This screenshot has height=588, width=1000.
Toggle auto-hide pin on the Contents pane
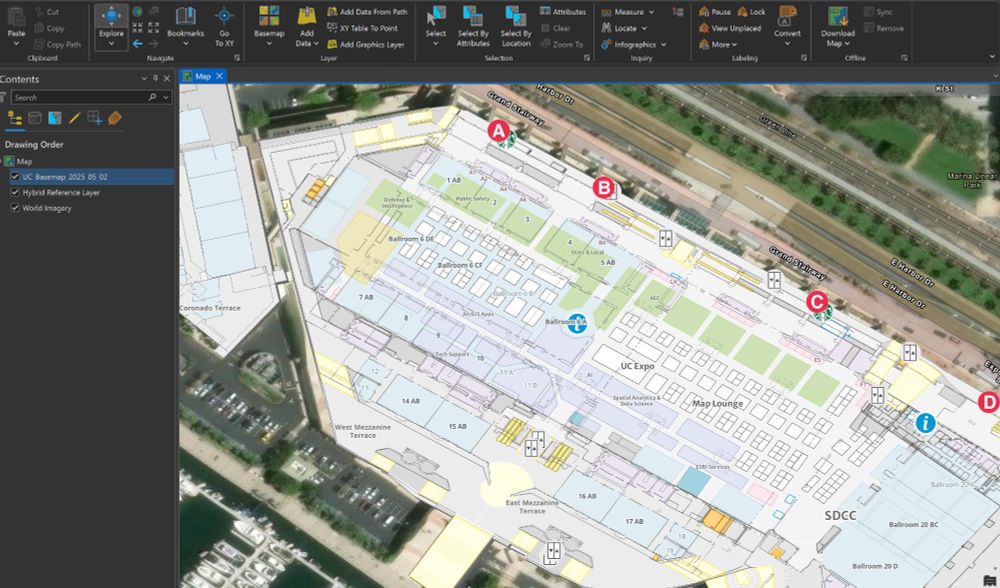155,78
